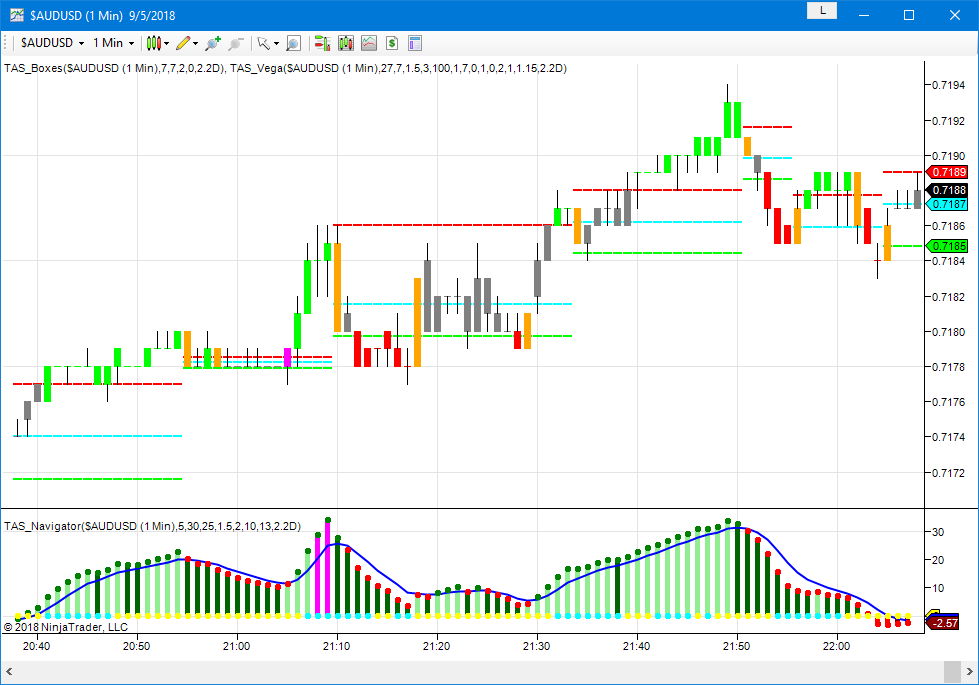Click the 0.7172 price axis label

click(948, 473)
